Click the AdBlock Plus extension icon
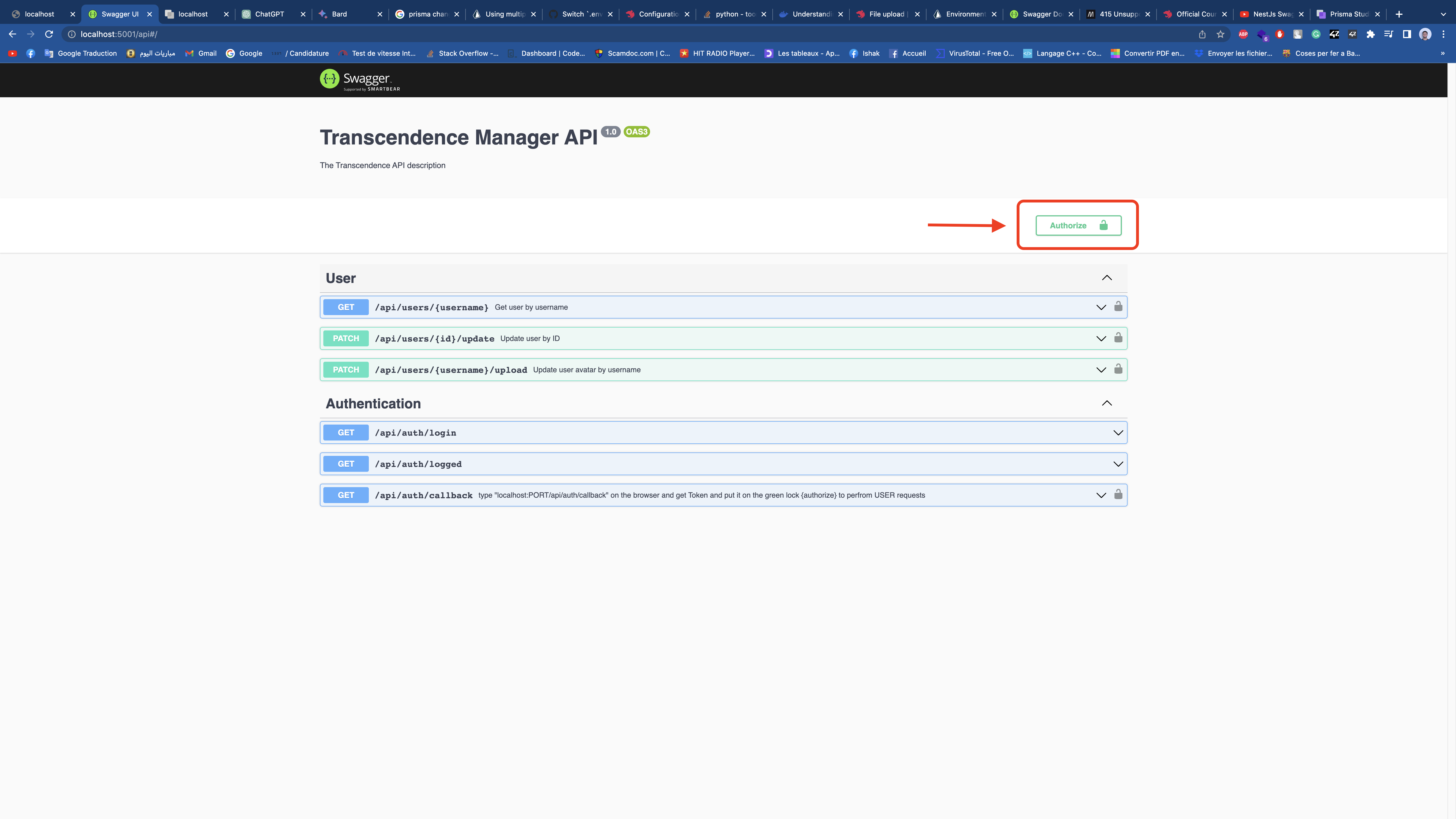The width and height of the screenshot is (1456, 819). [1243, 34]
